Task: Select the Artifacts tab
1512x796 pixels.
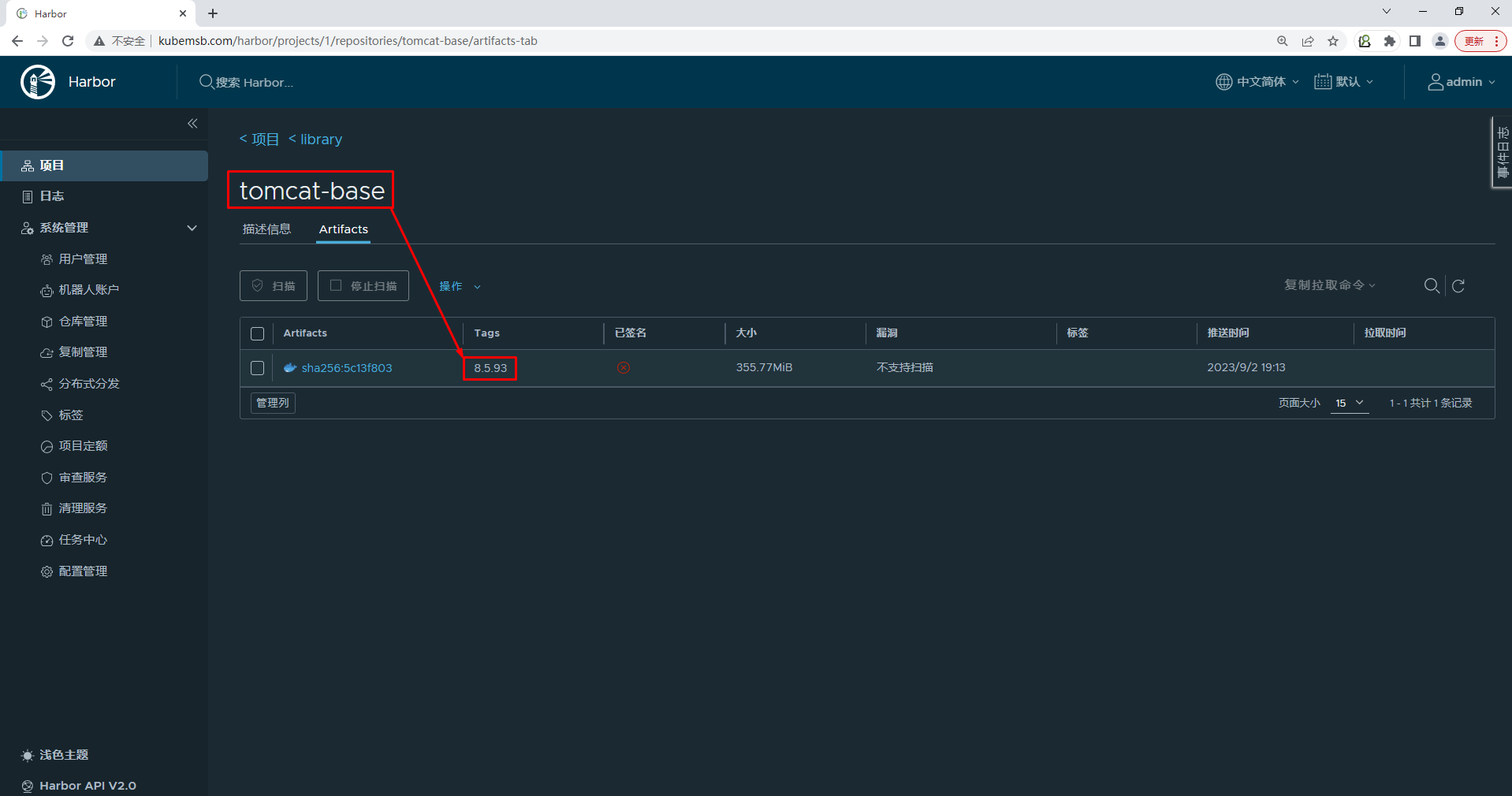Action: pyautogui.click(x=343, y=229)
